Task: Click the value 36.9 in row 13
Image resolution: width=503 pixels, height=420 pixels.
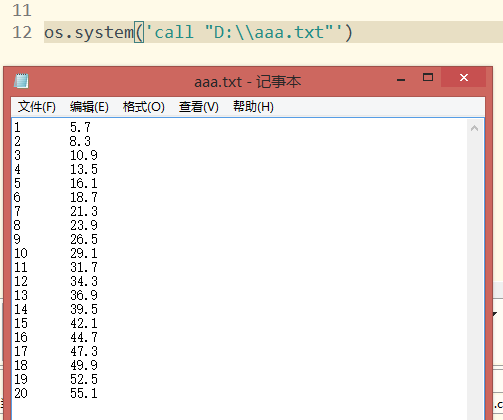Action: pyautogui.click(x=84, y=295)
